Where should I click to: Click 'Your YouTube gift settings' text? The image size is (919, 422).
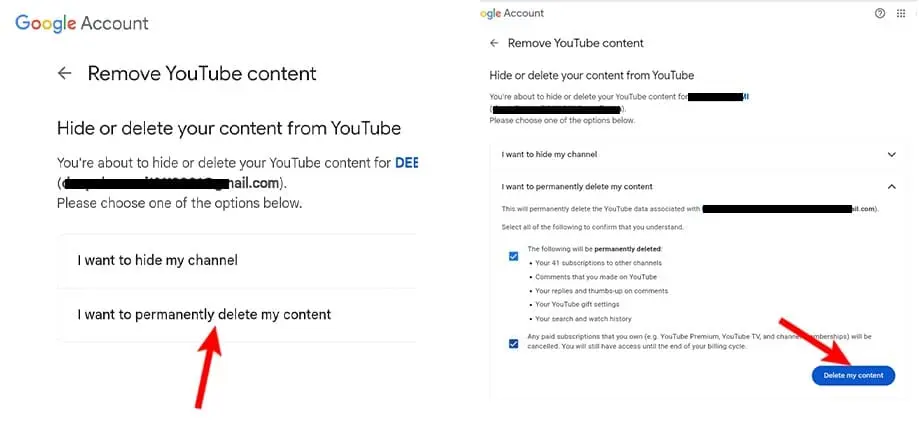click(x=577, y=305)
